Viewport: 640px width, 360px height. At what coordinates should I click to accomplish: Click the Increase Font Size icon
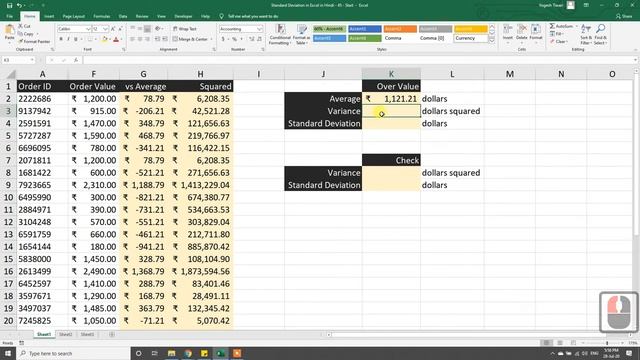coord(113,29)
